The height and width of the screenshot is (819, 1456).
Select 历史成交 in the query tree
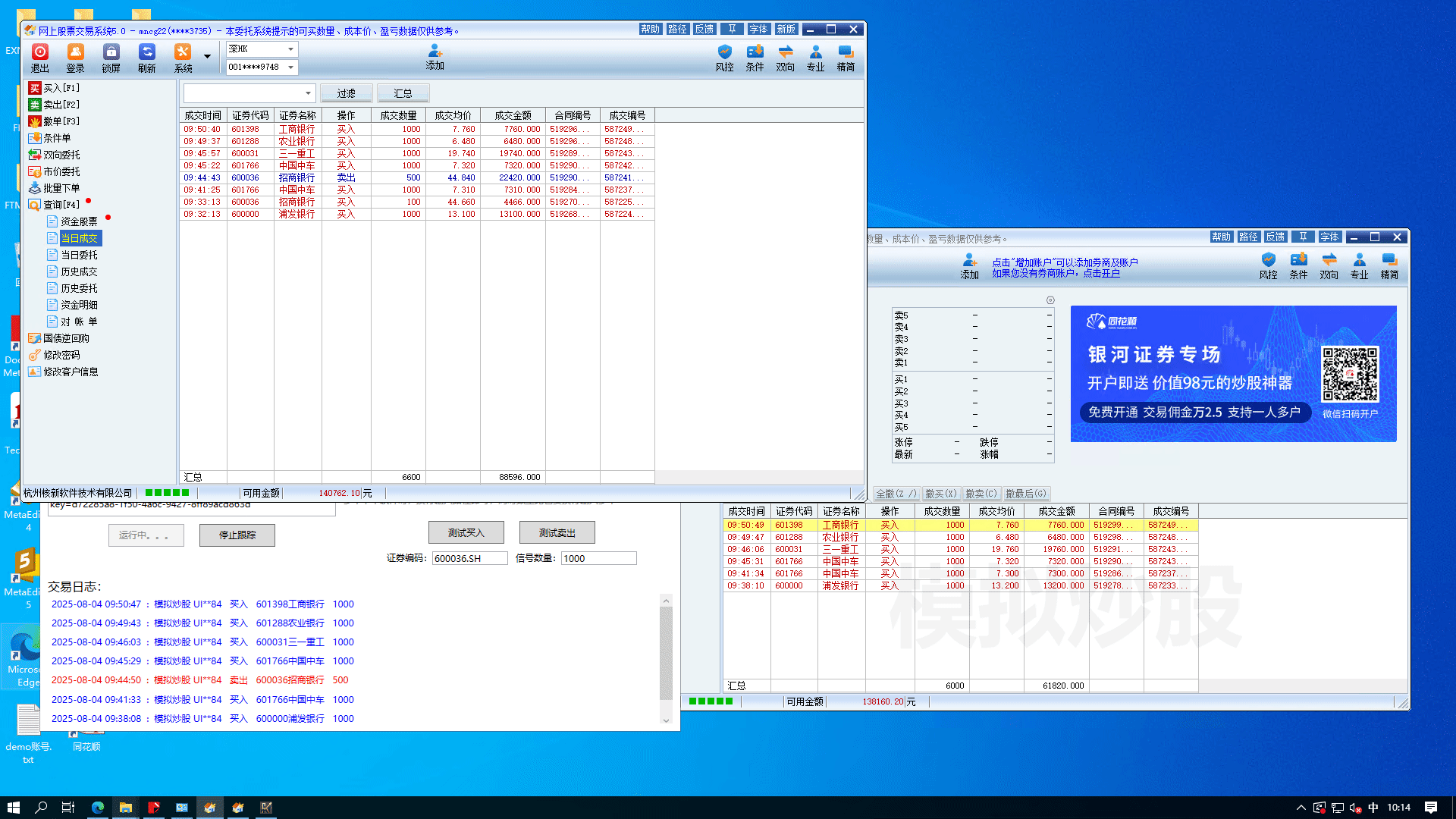79,271
